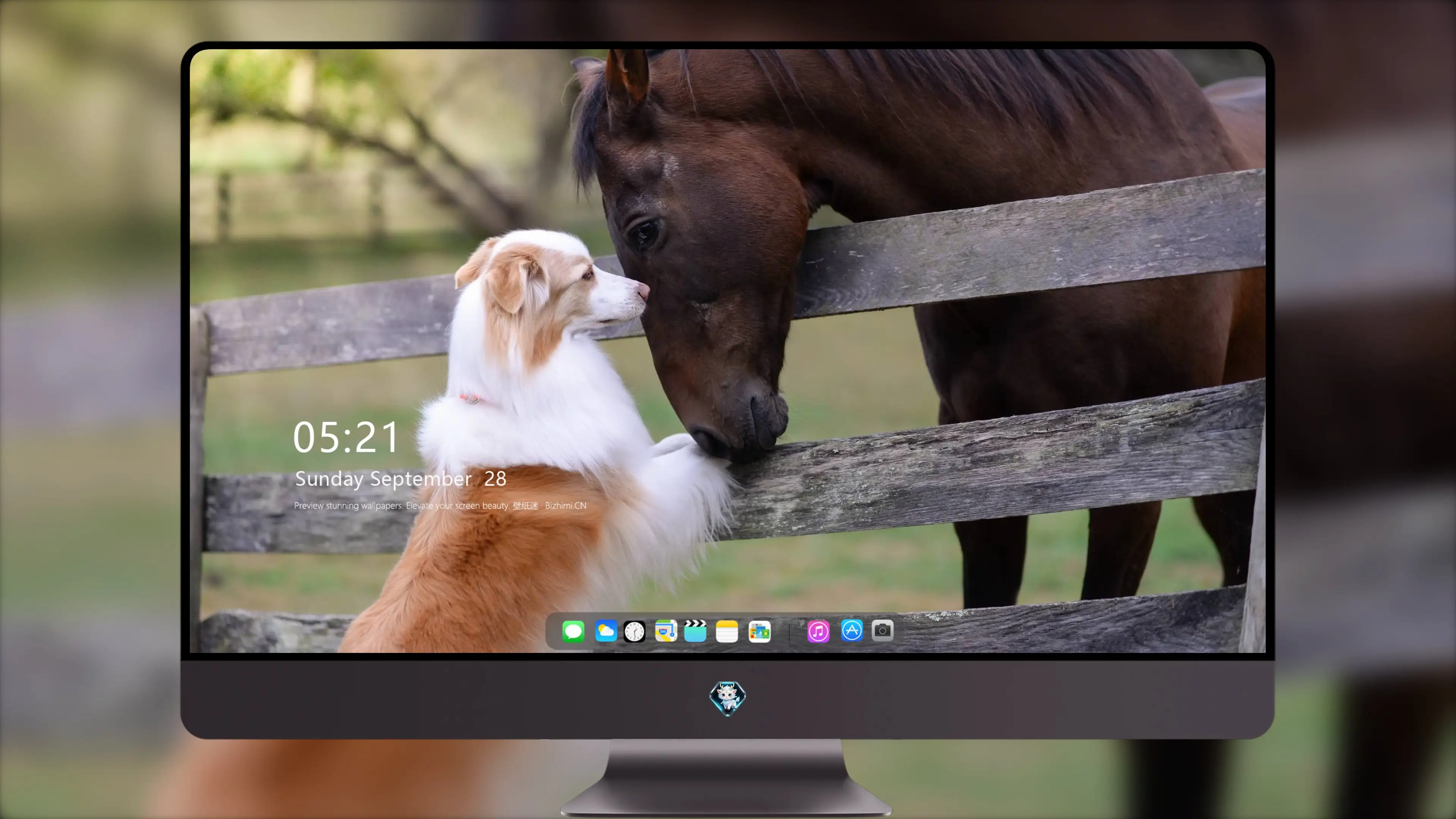Launch the Videos clapperboard app
The width and height of the screenshot is (1456, 819).
[695, 631]
